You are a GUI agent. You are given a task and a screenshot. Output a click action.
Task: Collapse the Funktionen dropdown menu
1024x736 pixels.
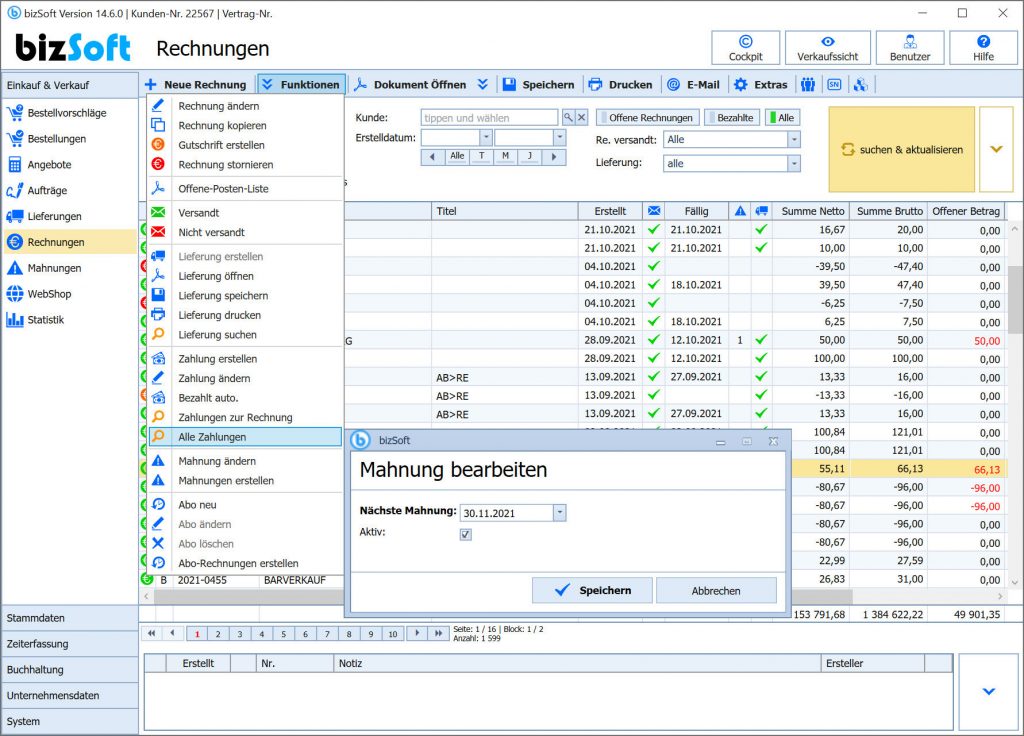click(x=301, y=84)
